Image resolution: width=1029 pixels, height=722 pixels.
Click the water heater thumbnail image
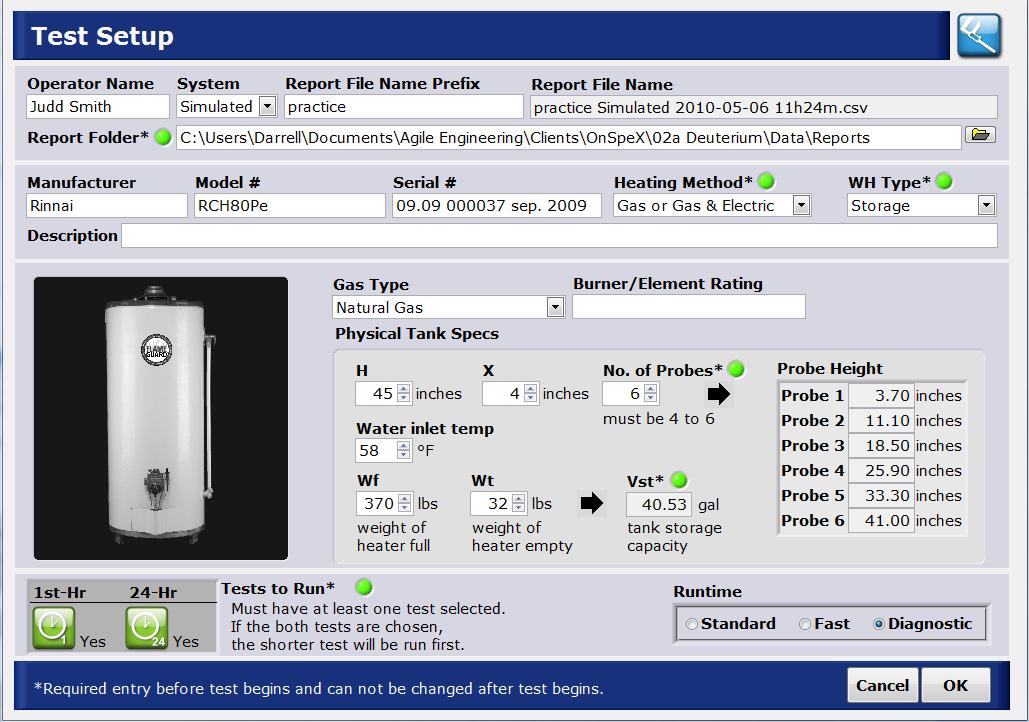[x=161, y=418]
